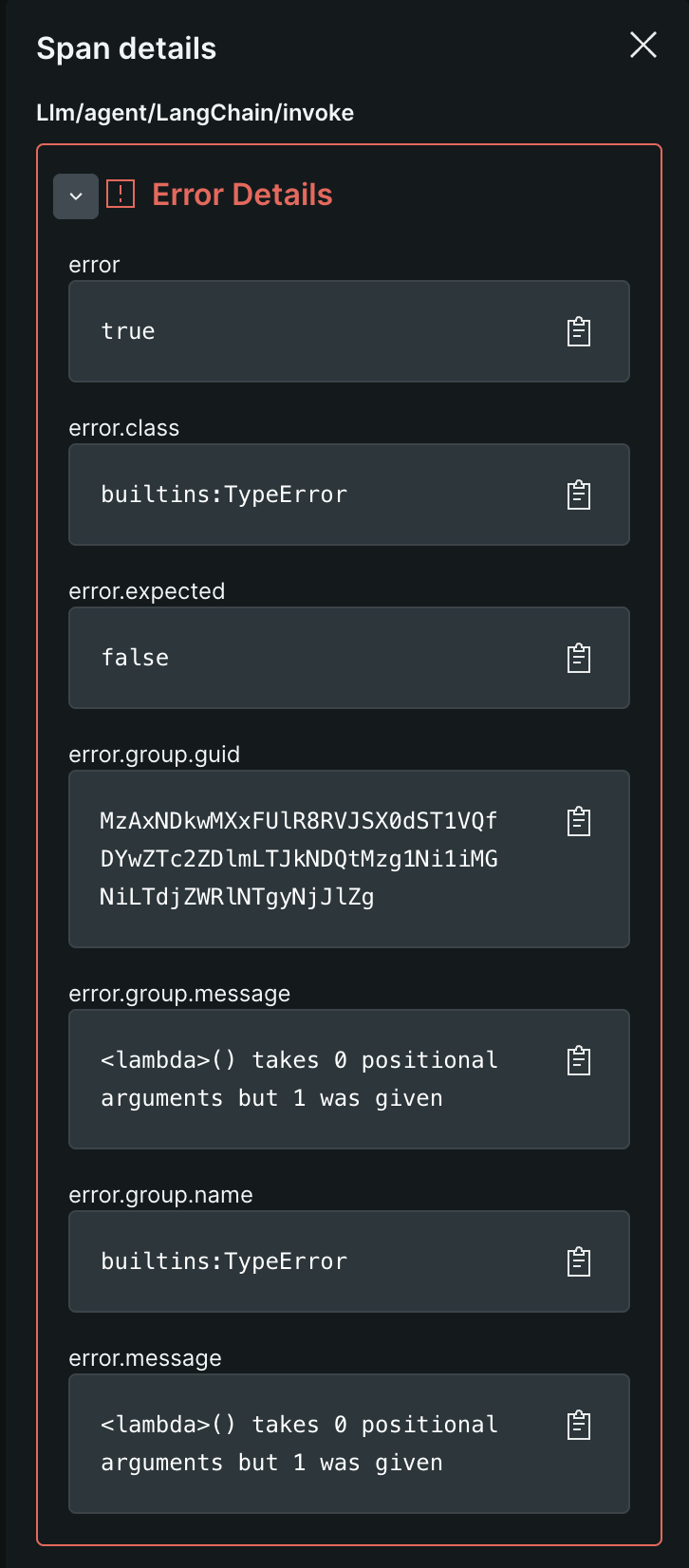689x1568 pixels.
Task: Copy the error.group.name value
Action: click(x=579, y=1261)
